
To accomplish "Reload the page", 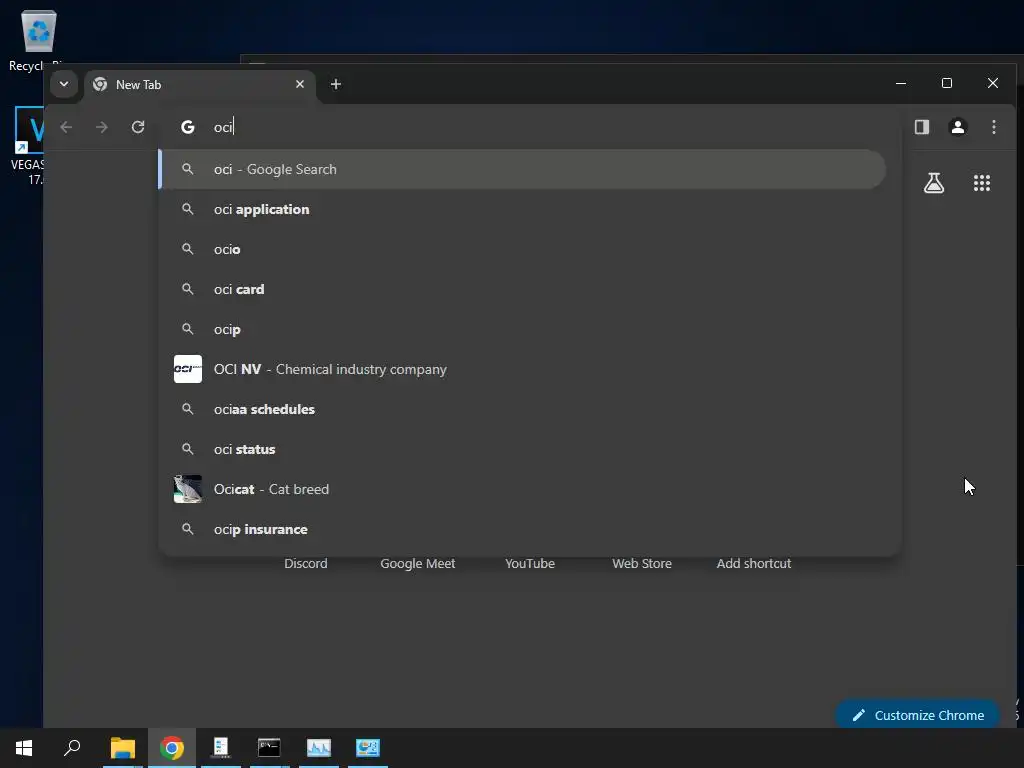I will (x=138, y=127).
